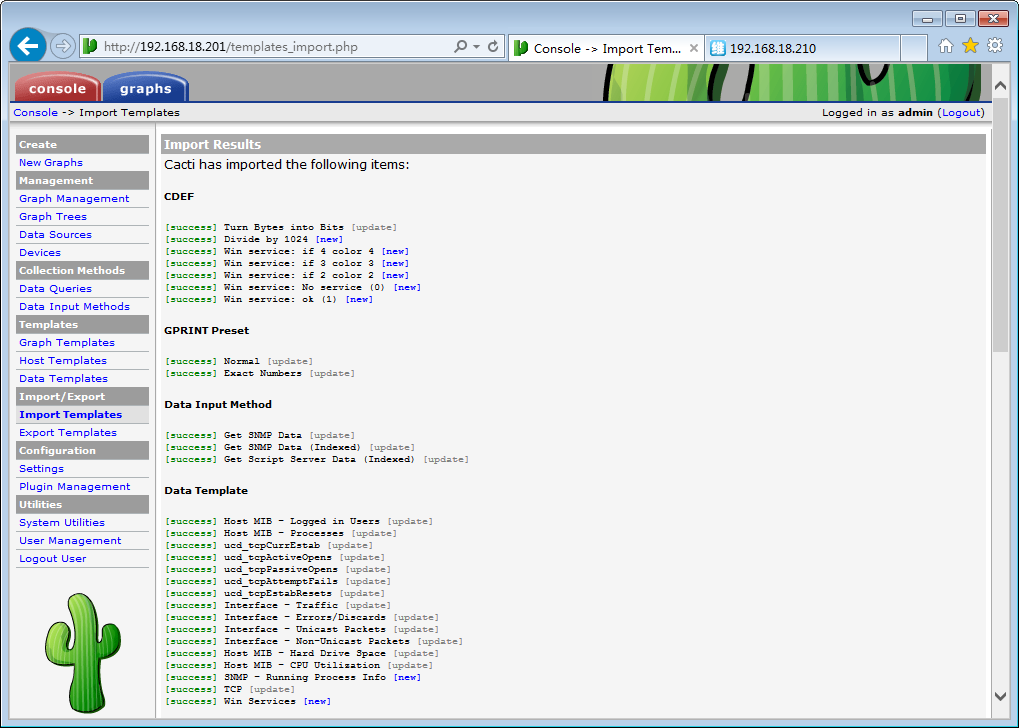Image resolution: width=1019 pixels, height=728 pixels.
Task: Open Graph Management in the sidebar
Action: (74, 198)
